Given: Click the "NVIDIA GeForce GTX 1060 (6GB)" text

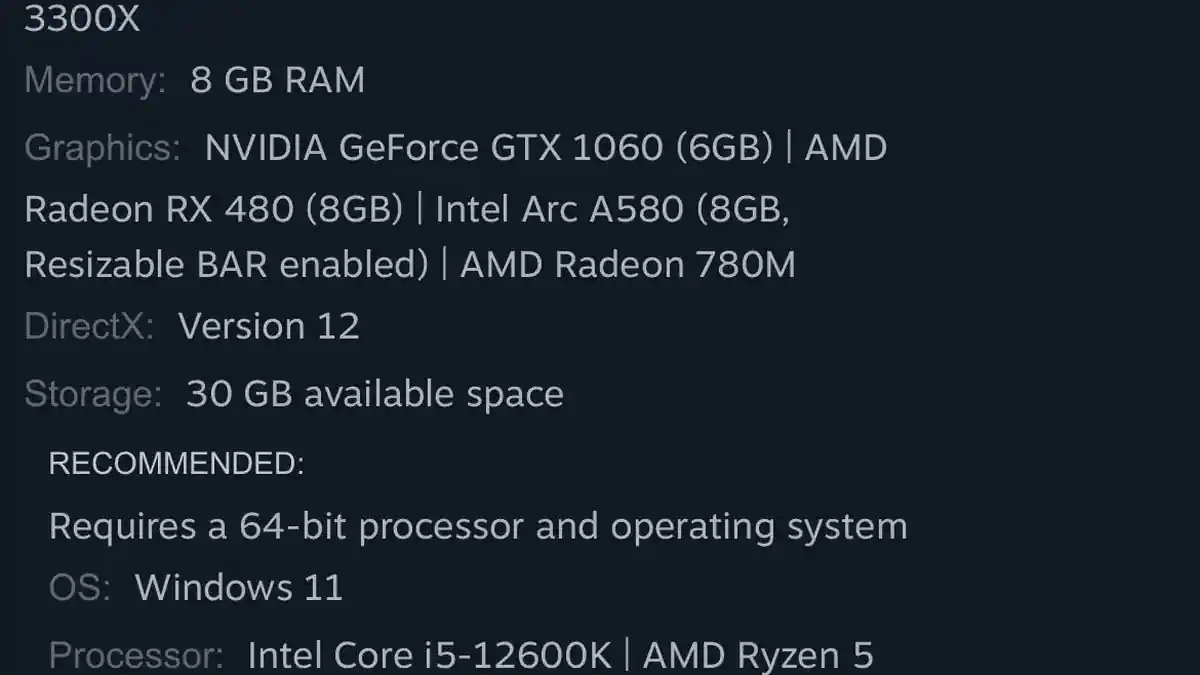Looking at the screenshot, I should (x=489, y=148).
